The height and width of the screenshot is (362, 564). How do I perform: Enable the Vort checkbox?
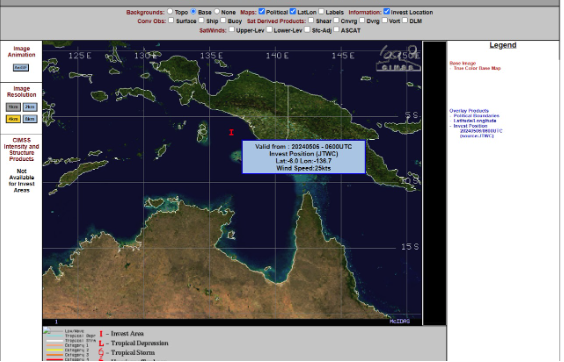[x=385, y=21]
